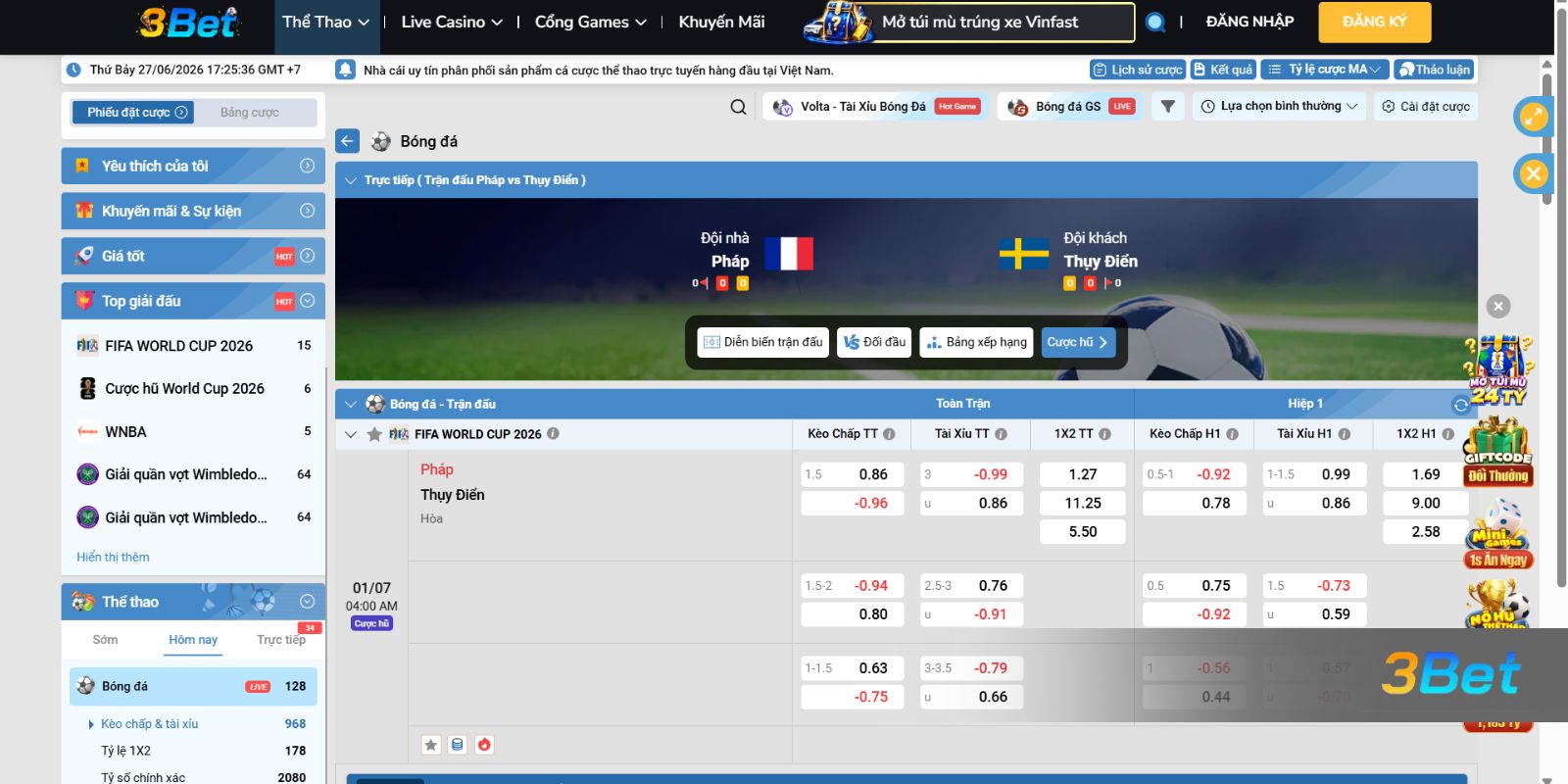Select Cược hũ World Cup 2026 league
This screenshot has width=1568, height=784.
coord(193,388)
